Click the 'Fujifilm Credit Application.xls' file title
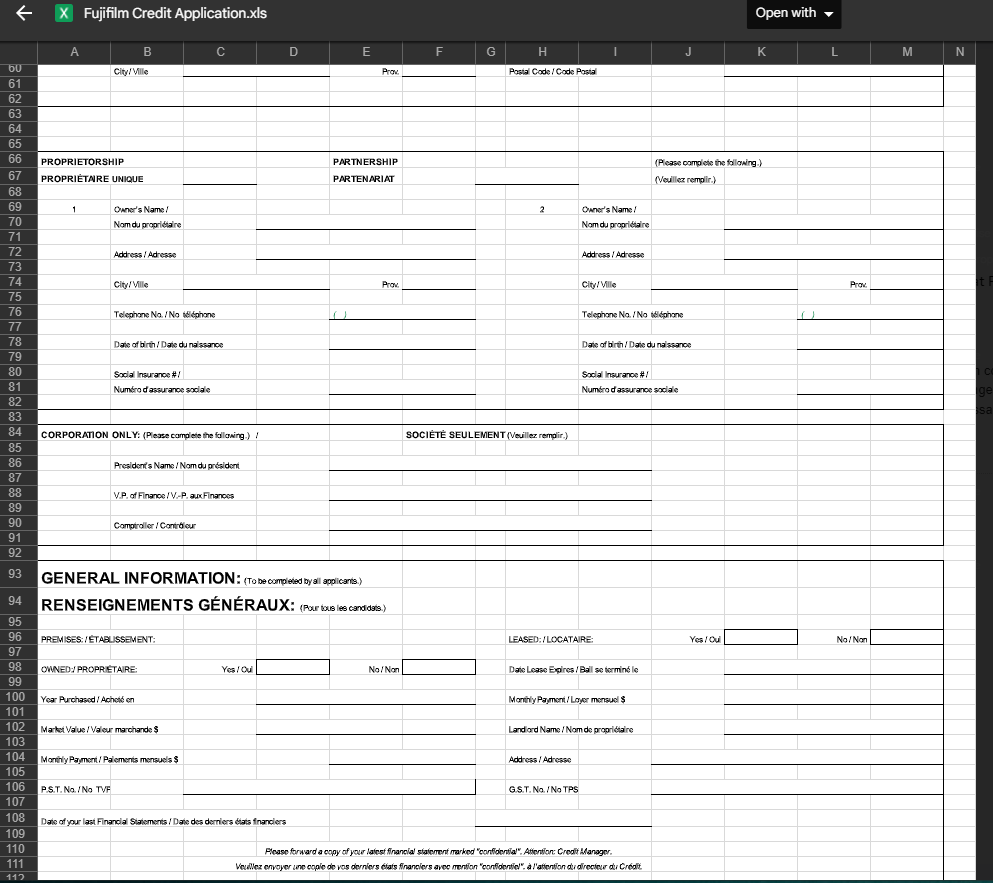 (x=175, y=13)
